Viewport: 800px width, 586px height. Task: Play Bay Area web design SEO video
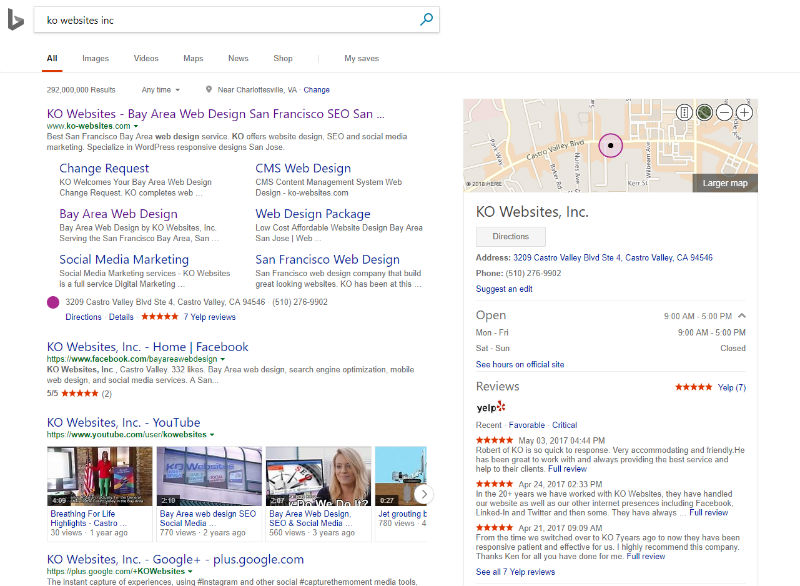tap(209, 476)
